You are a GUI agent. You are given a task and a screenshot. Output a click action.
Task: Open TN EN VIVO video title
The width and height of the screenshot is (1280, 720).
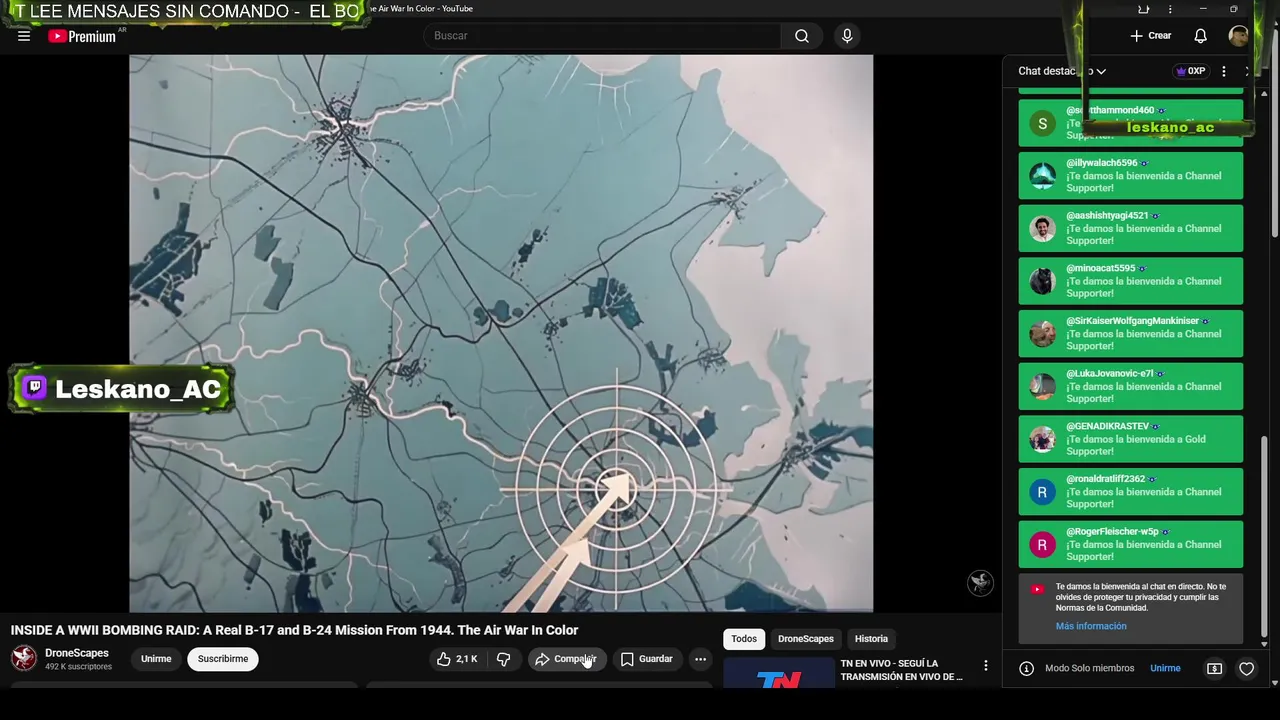point(902,670)
